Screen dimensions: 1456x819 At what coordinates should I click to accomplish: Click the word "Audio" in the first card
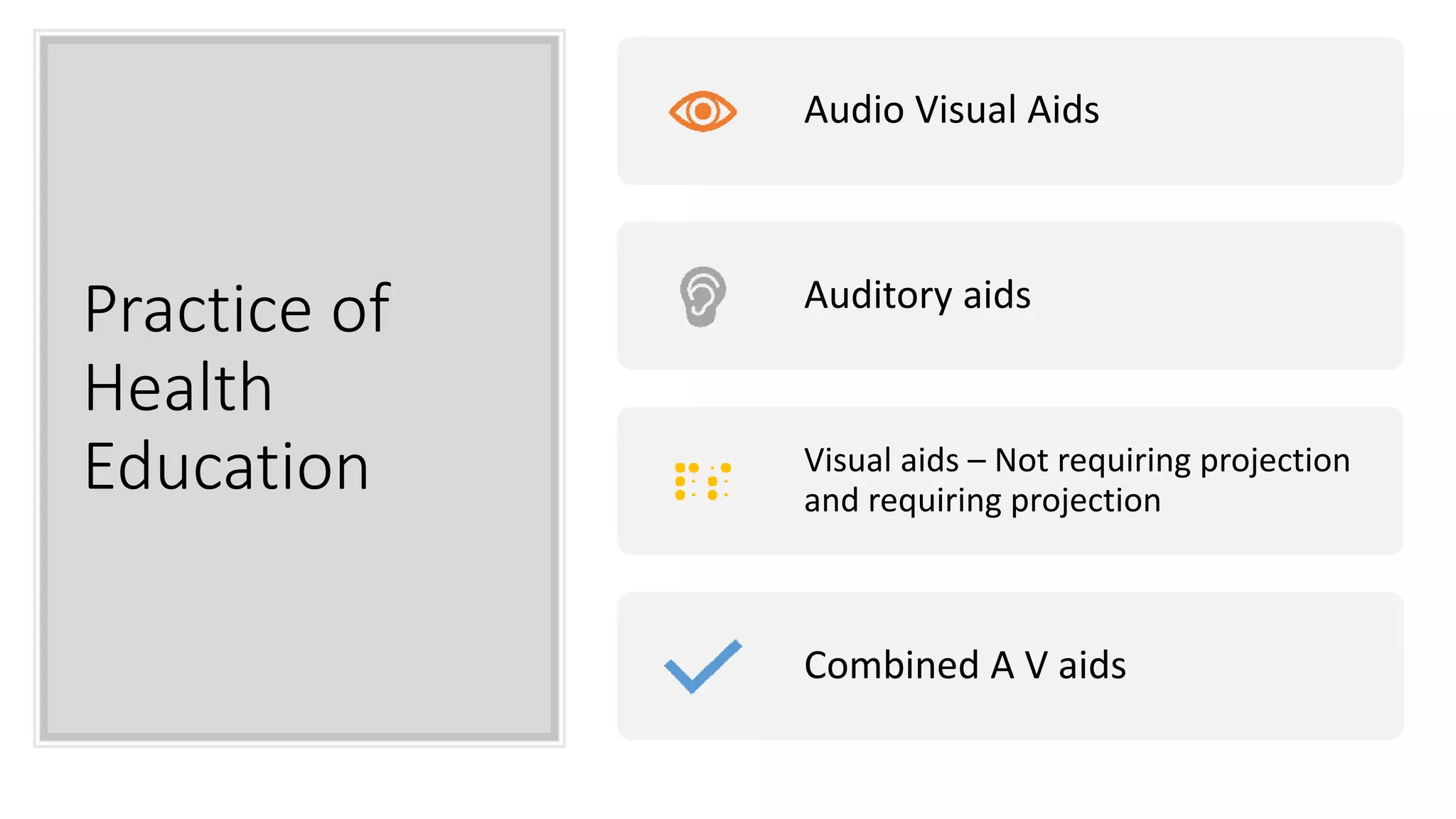pos(854,111)
